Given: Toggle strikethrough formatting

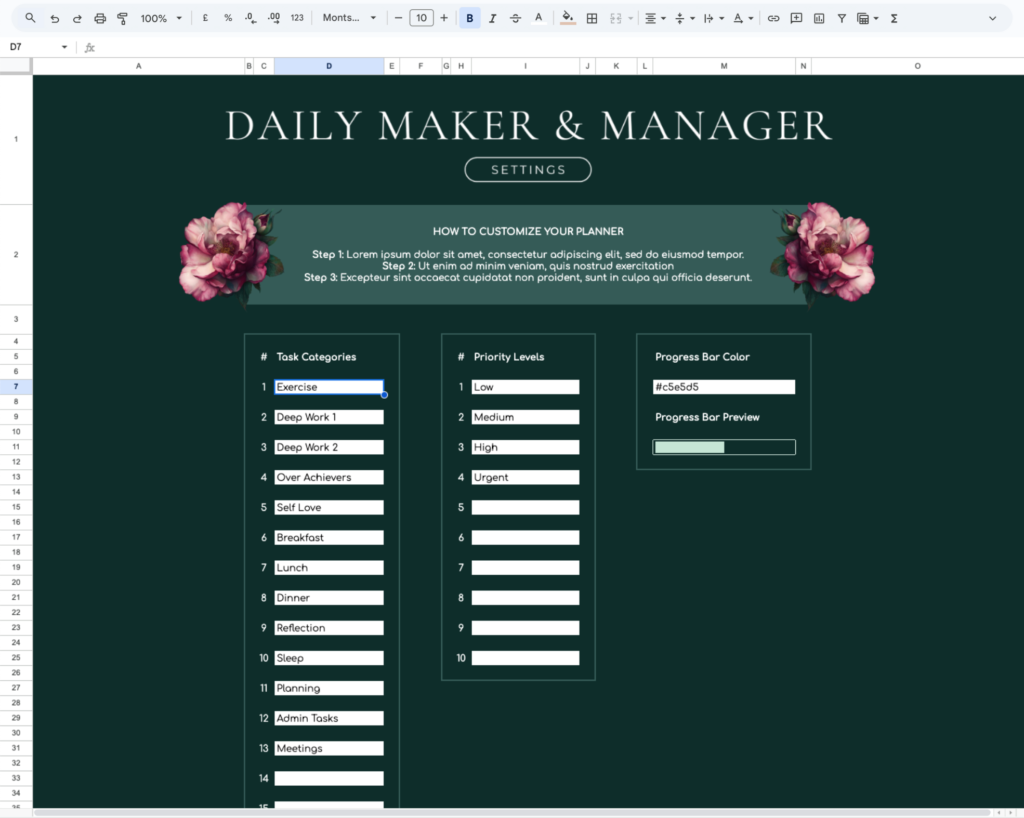Looking at the screenshot, I should pos(516,17).
